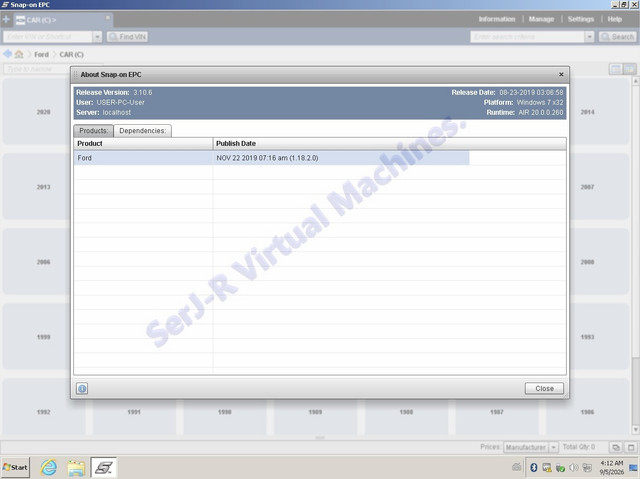Select the 1986 year tile
This screenshot has width=640, height=479.
click(587, 412)
